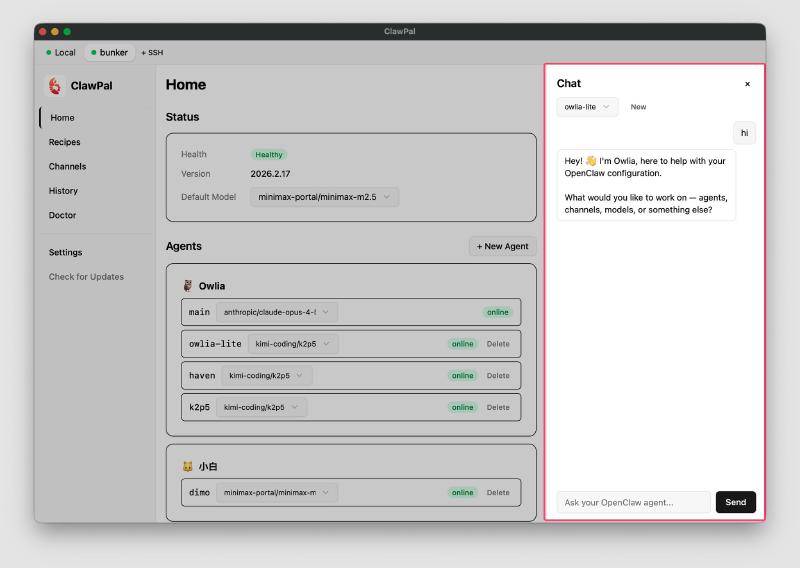This screenshot has width=800, height=568.
Task: Click the cat emoji agent icon
Action: point(187,466)
